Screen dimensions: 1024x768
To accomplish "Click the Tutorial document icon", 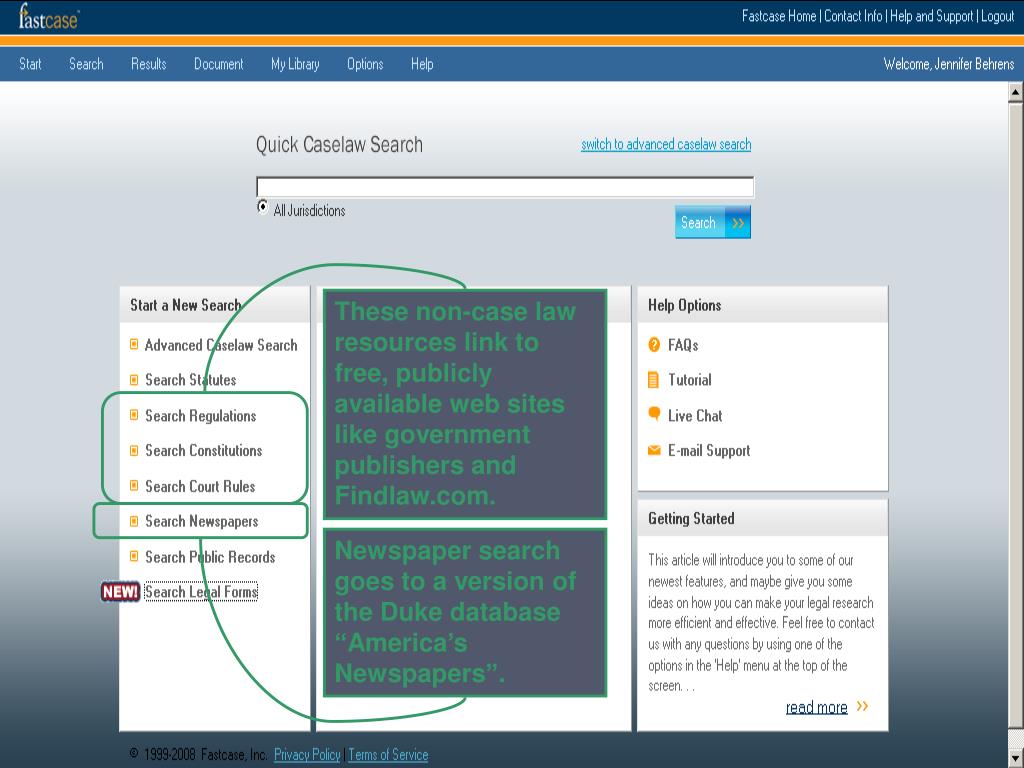I will (x=653, y=379).
